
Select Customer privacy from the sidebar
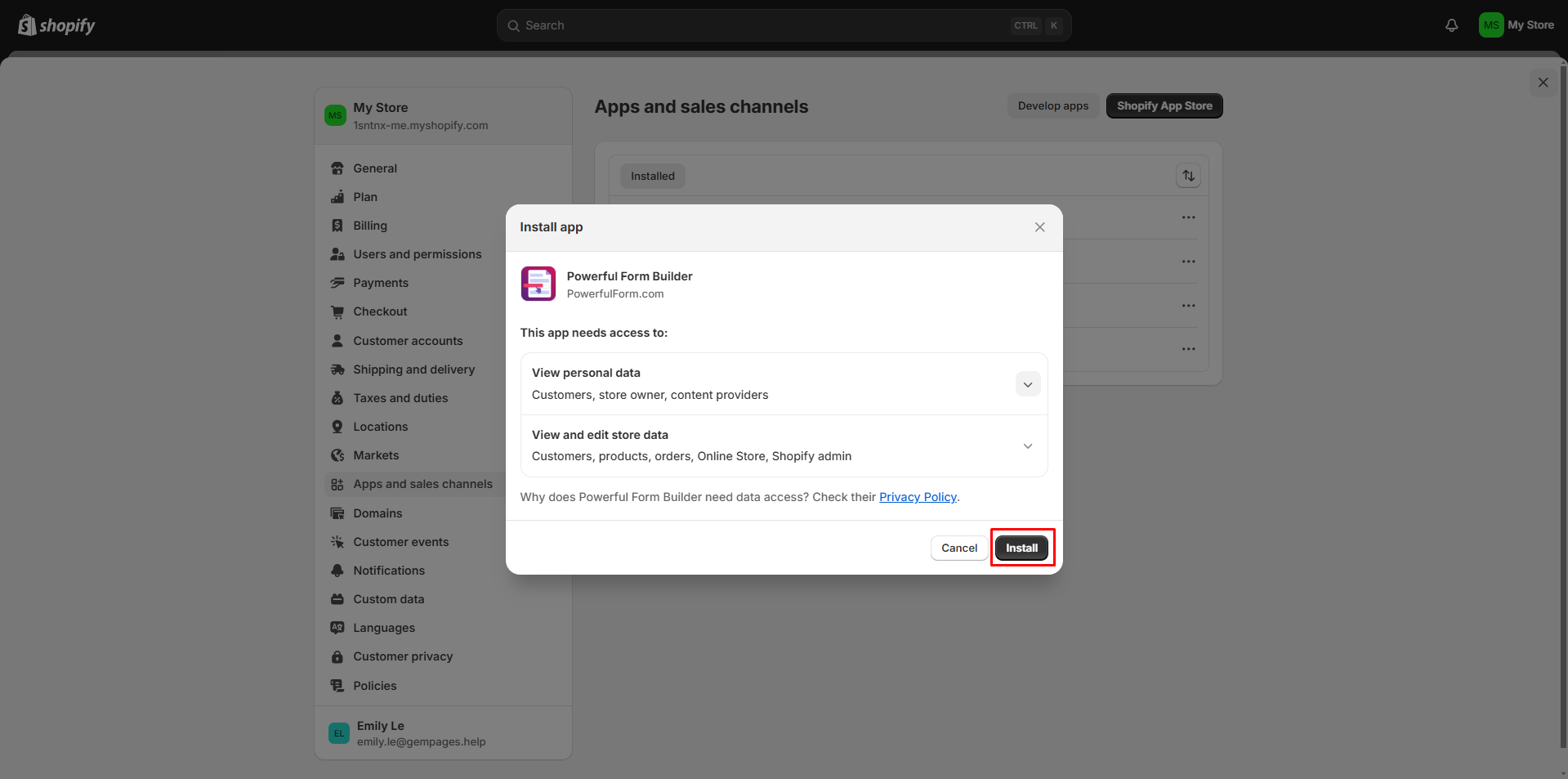point(403,656)
